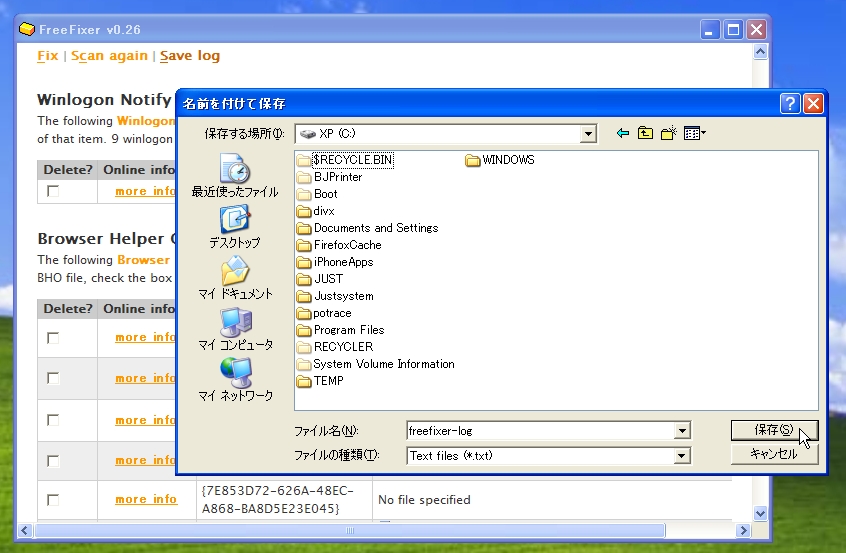The width and height of the screenshot is (846, 553).
Task: Click the Fix link in FreeFixer
Action: (47, 56)
